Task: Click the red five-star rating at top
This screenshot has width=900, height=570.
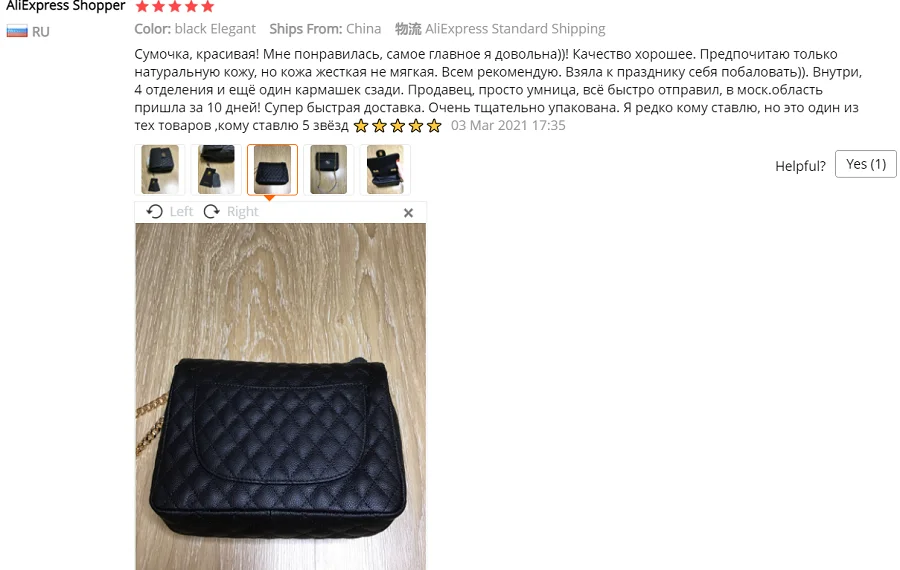Action: click(x=174, y=6)
